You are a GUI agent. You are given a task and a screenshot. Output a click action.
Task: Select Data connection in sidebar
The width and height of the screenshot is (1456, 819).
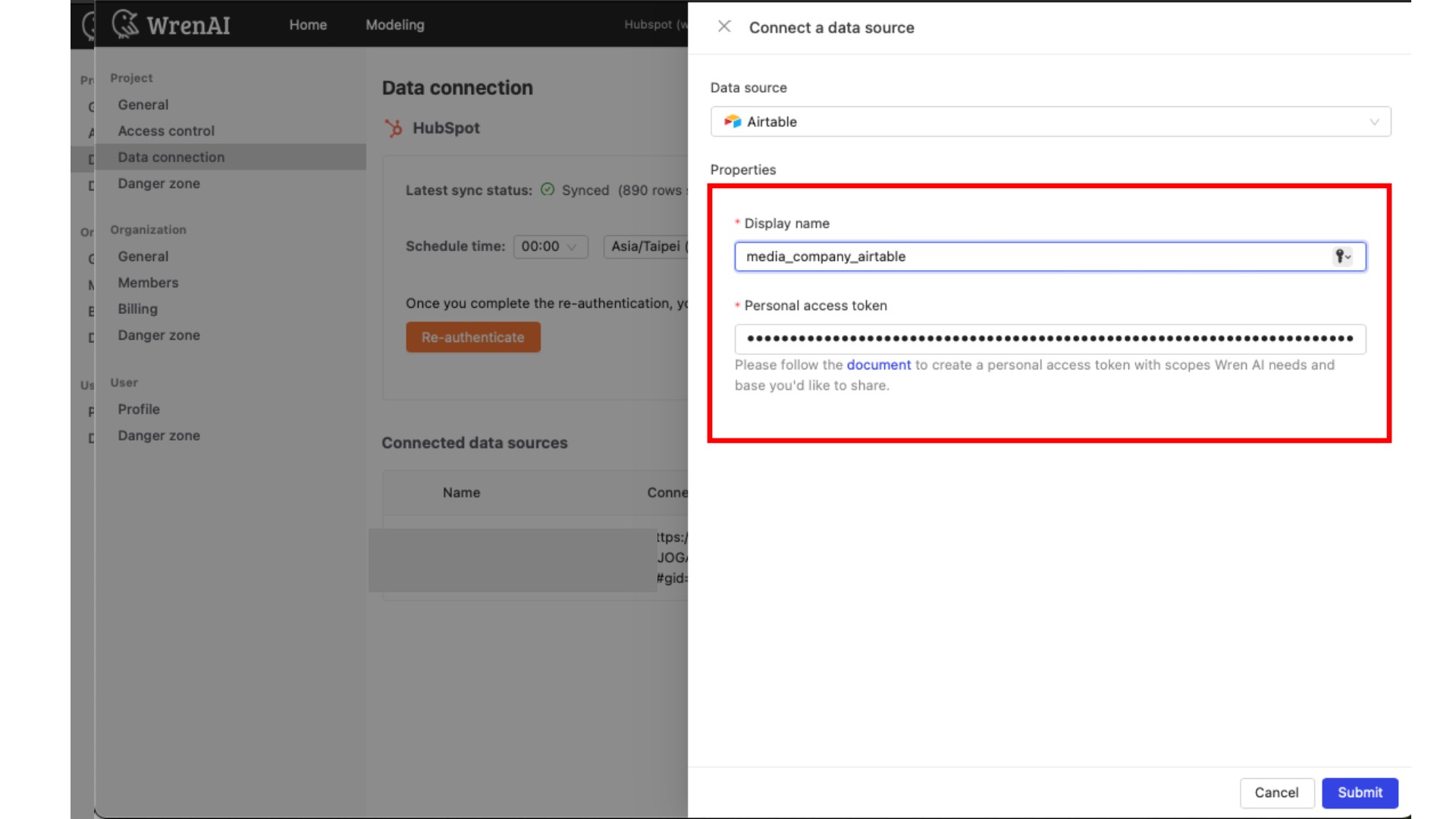coord(231,157)
